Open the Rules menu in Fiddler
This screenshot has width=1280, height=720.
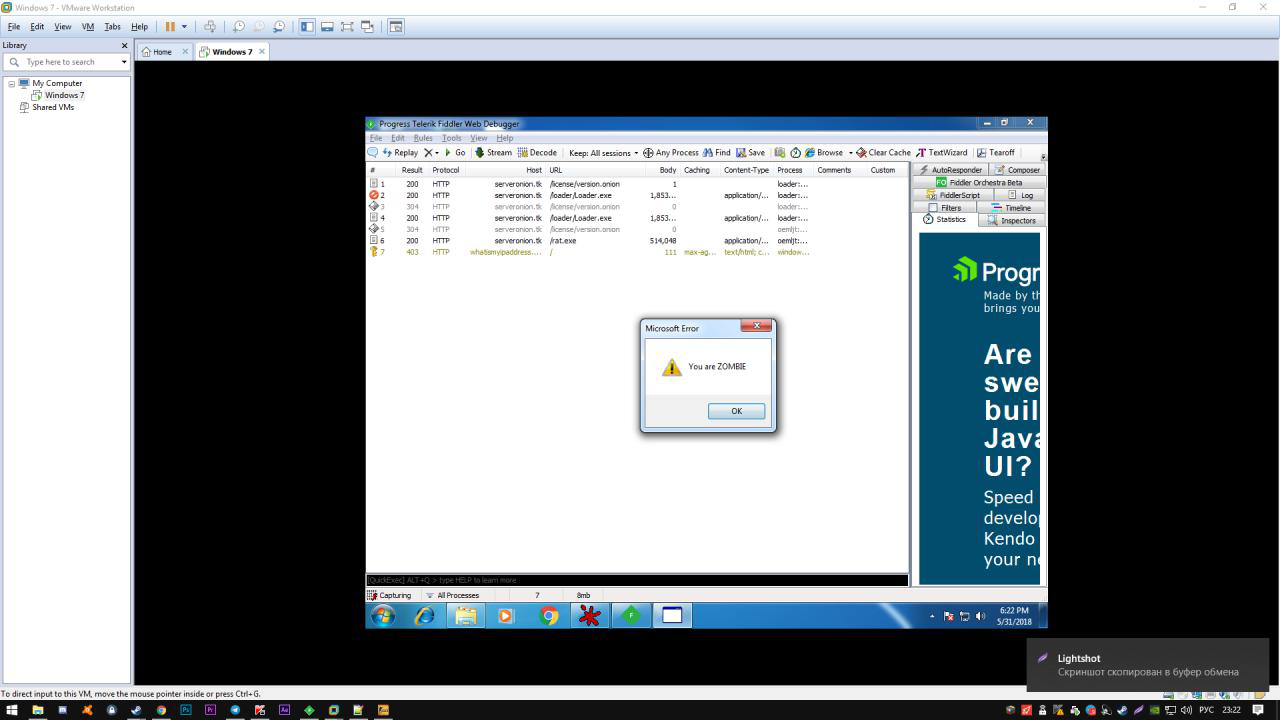423,138
